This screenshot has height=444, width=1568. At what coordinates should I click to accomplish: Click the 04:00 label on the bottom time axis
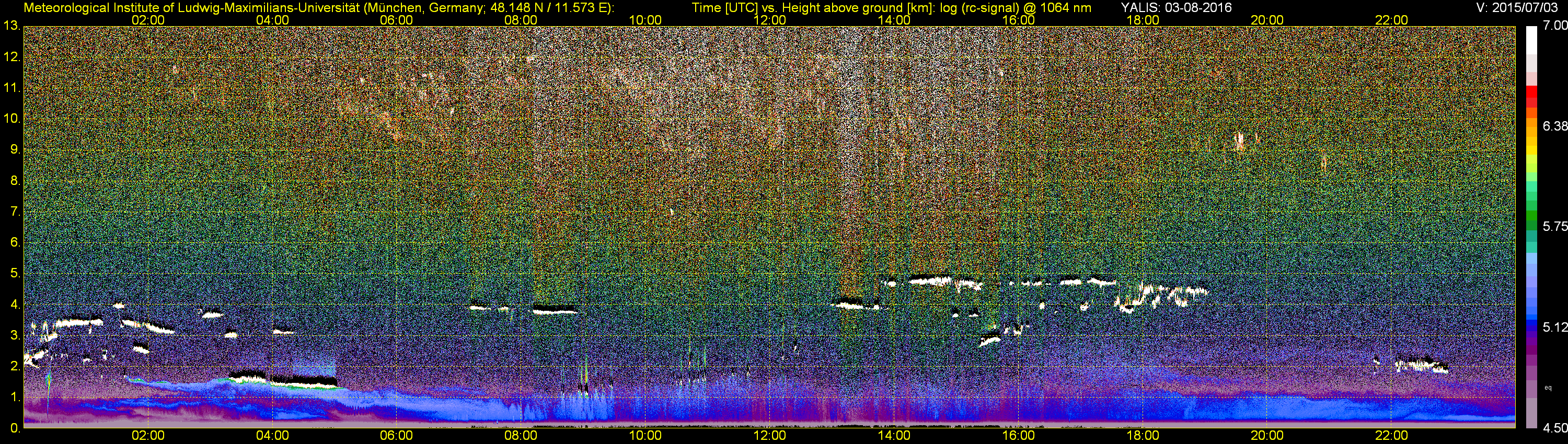click(272, 436)
